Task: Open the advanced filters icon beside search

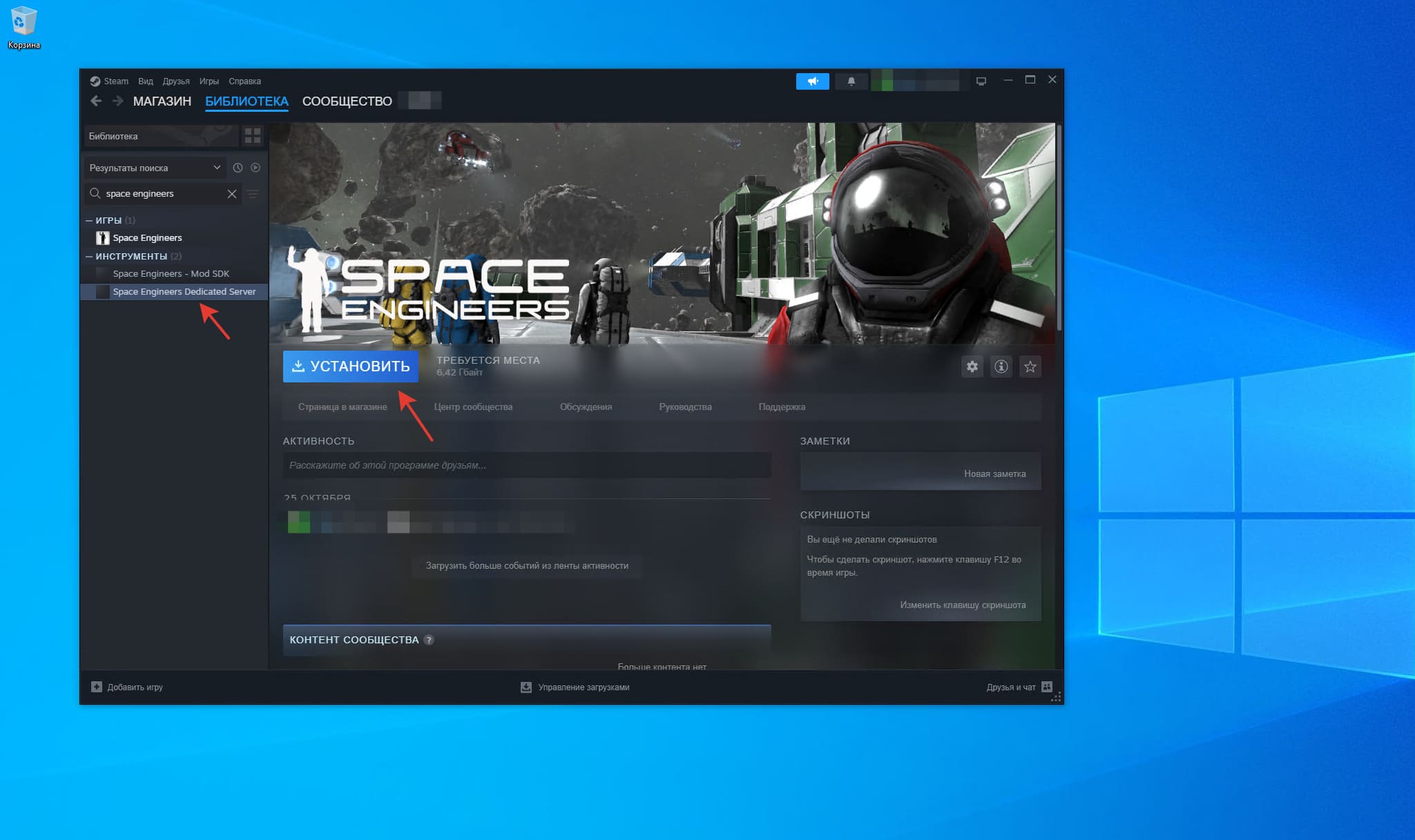Action: point(253,194)
